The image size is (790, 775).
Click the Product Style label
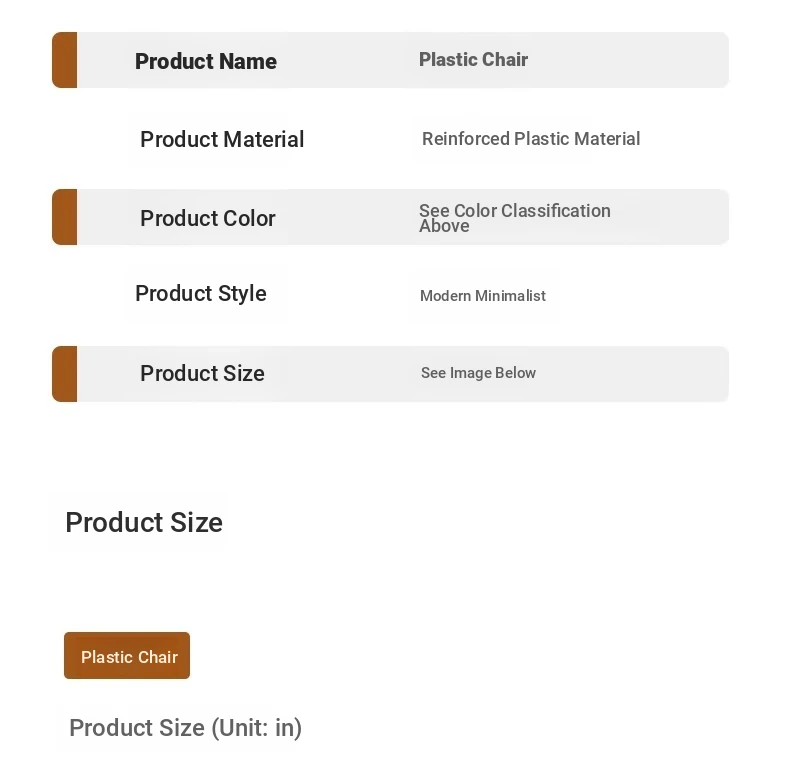[x=200, y=293]
